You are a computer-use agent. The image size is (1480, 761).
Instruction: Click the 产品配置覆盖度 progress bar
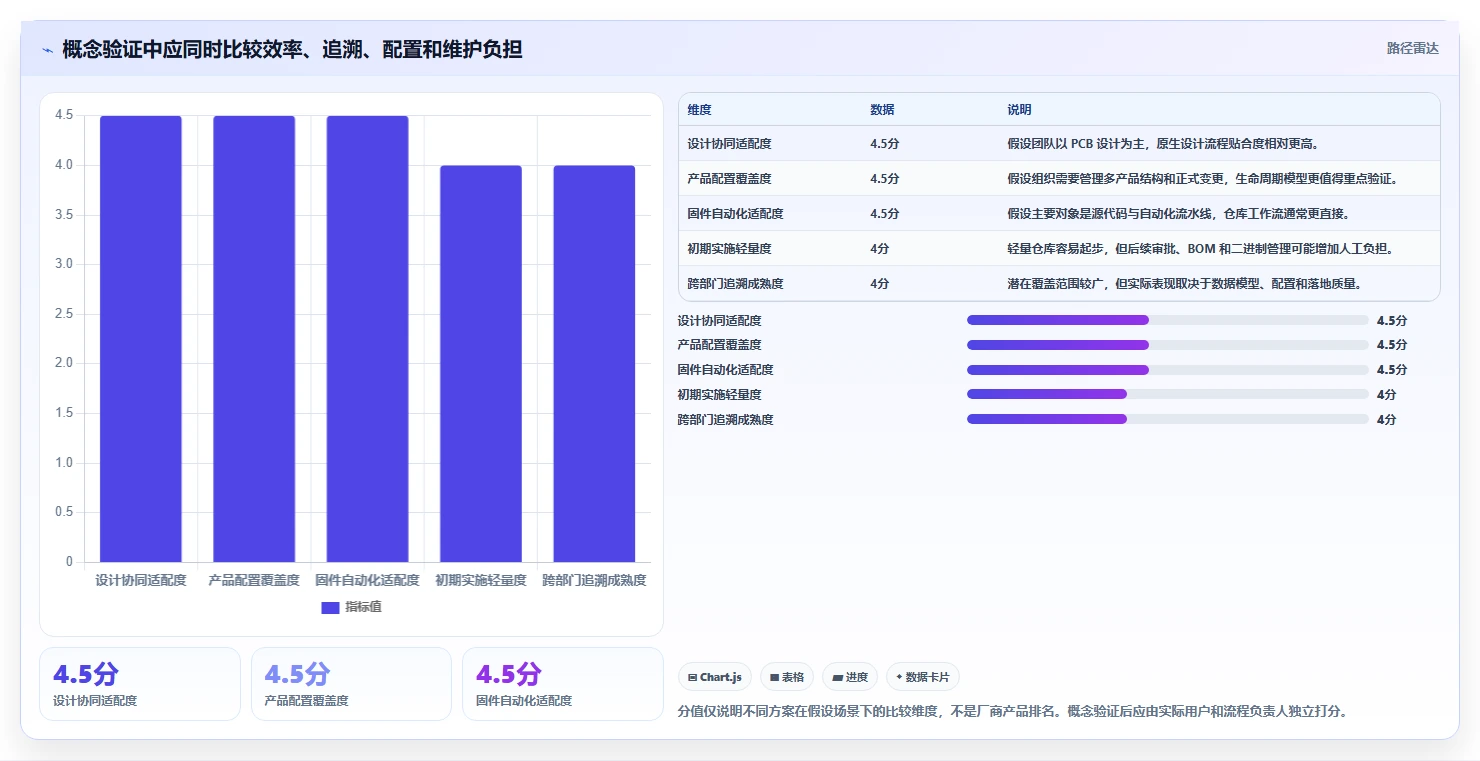1168,345
